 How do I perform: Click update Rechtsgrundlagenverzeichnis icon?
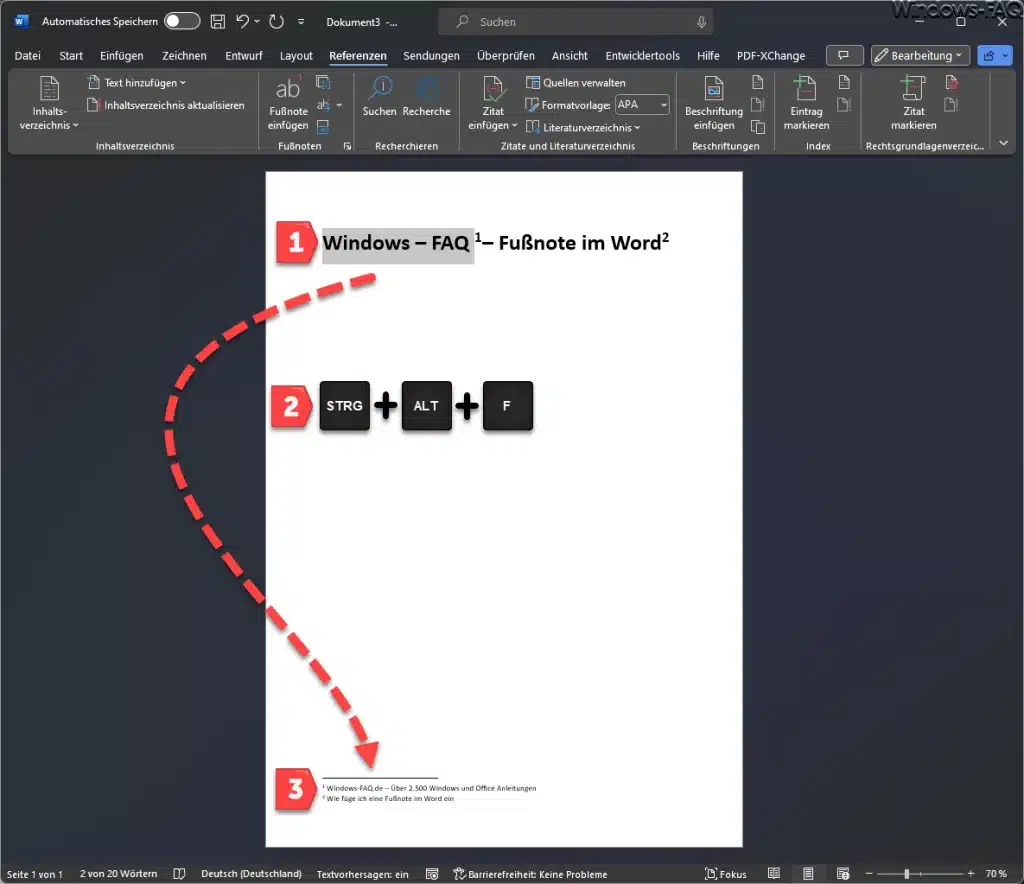click(x=952, y=104)
